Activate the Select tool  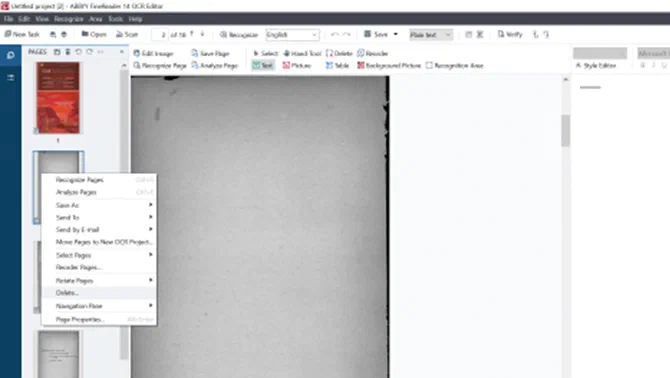(x=265, y=53)
